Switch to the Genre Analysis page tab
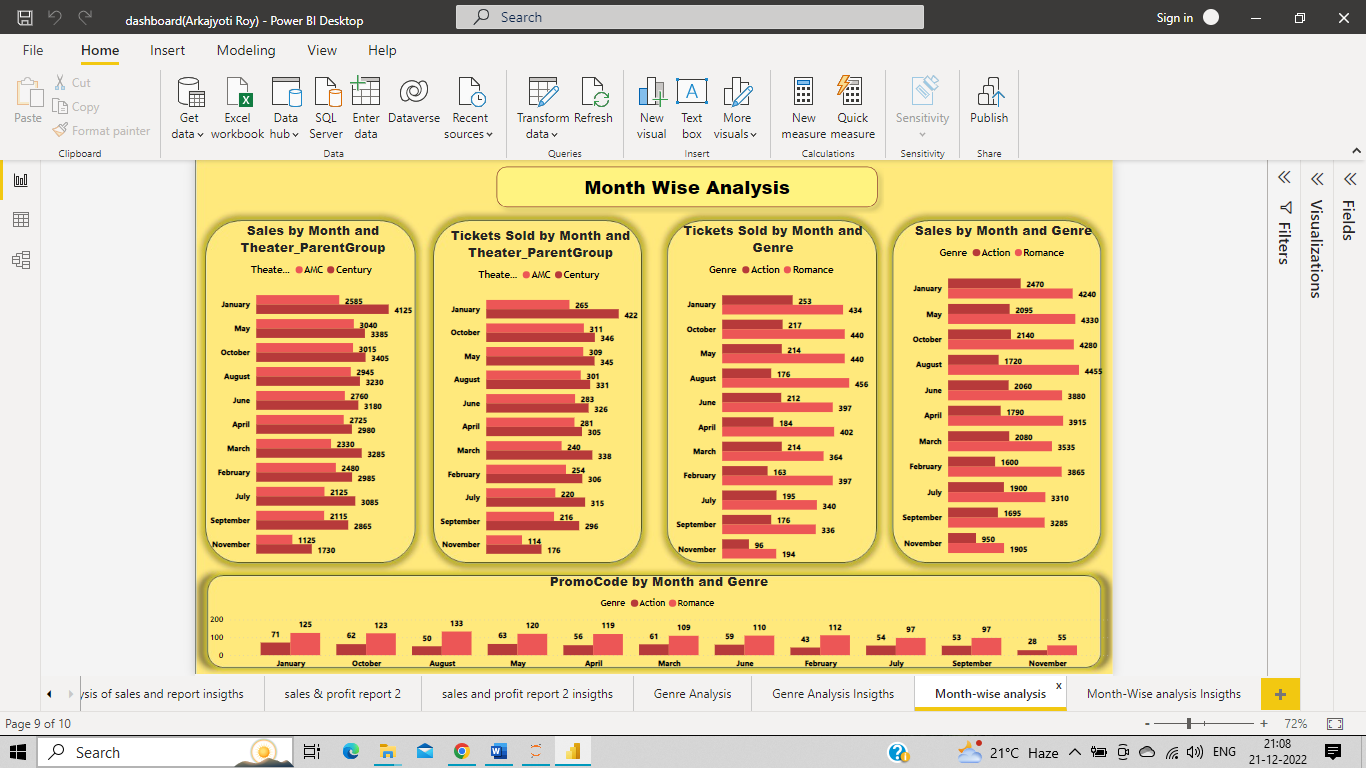Image resolution: width=1366 pixels, height=768 pixels. (x=691, y=693)
